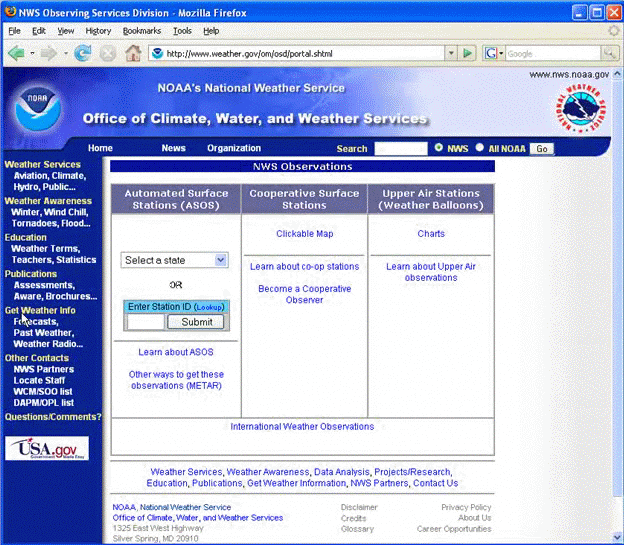Image resolution: width=624 pixels, height=545 pixels.
Task: Click Education sidebar heading
Action: coord(26,238)
